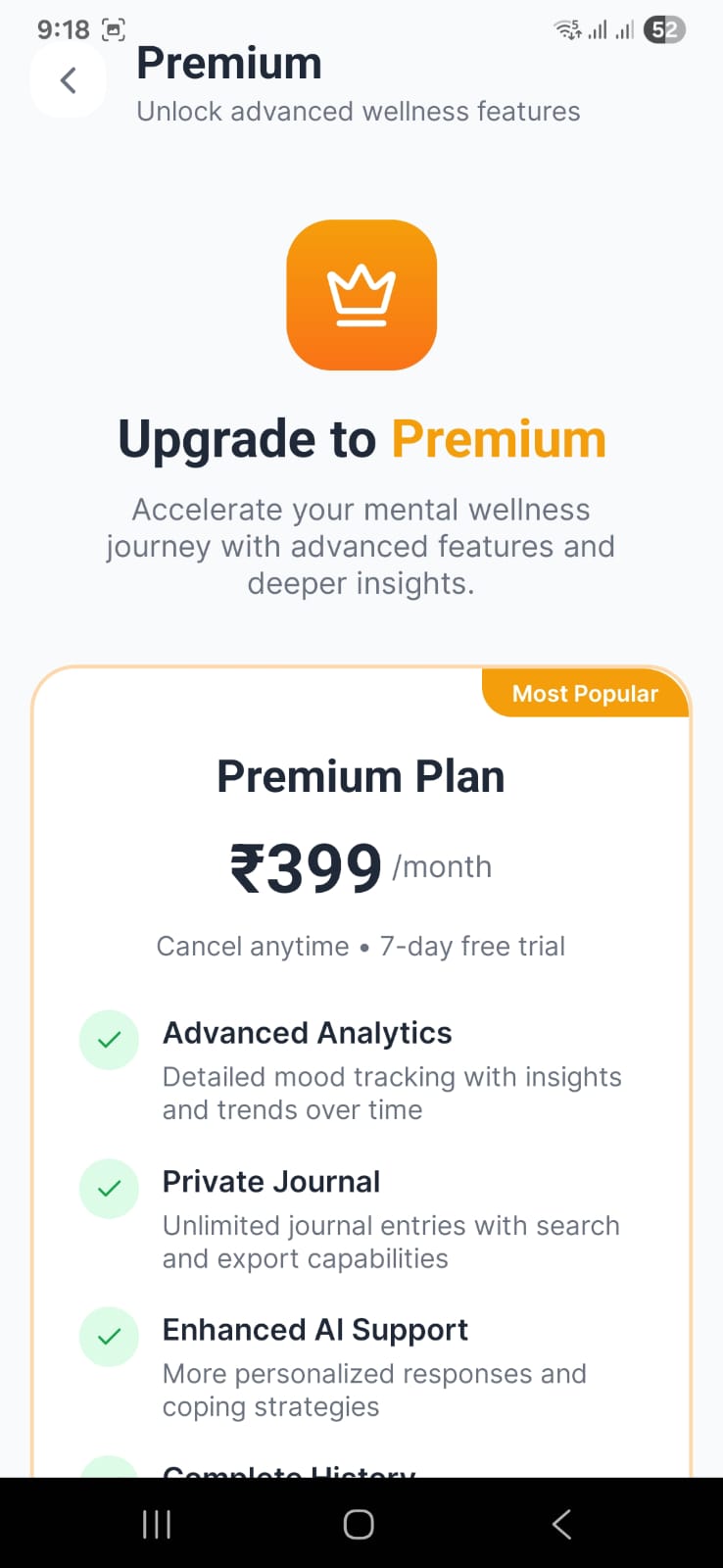This screenshot has height=1568, width=723.
Task: Tap the Most Popular badge
Action: [585, 693]
